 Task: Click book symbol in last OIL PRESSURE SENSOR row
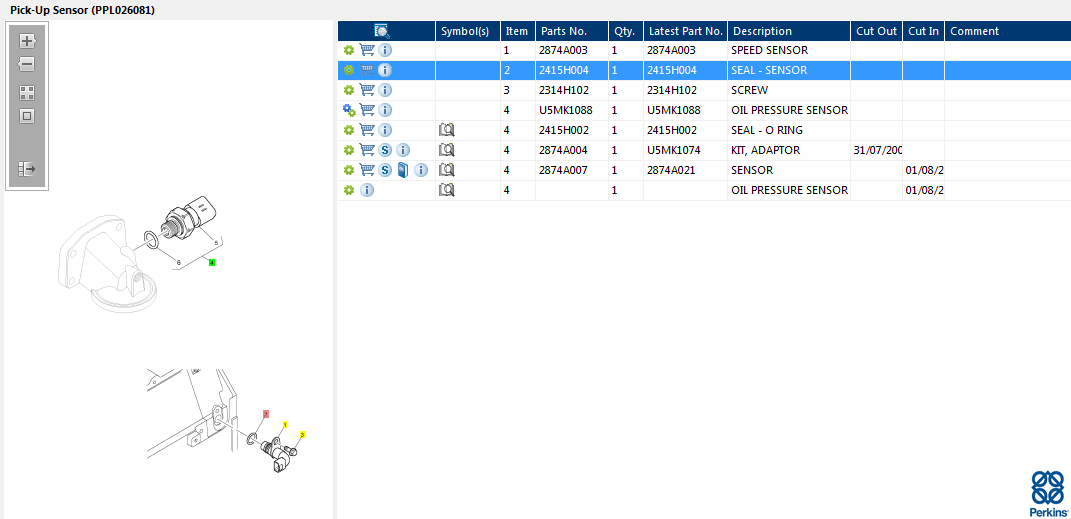447,189
